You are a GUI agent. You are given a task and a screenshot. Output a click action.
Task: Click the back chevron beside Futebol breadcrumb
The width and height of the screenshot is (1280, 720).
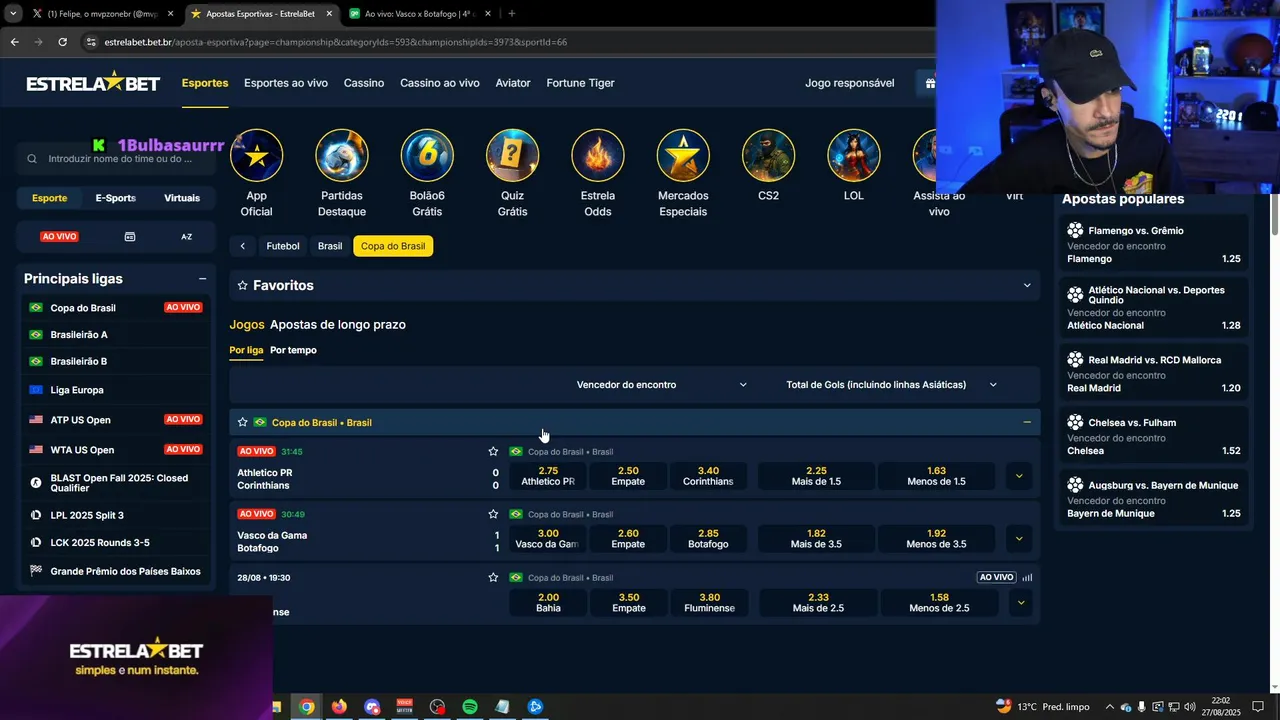pos(242,246)
